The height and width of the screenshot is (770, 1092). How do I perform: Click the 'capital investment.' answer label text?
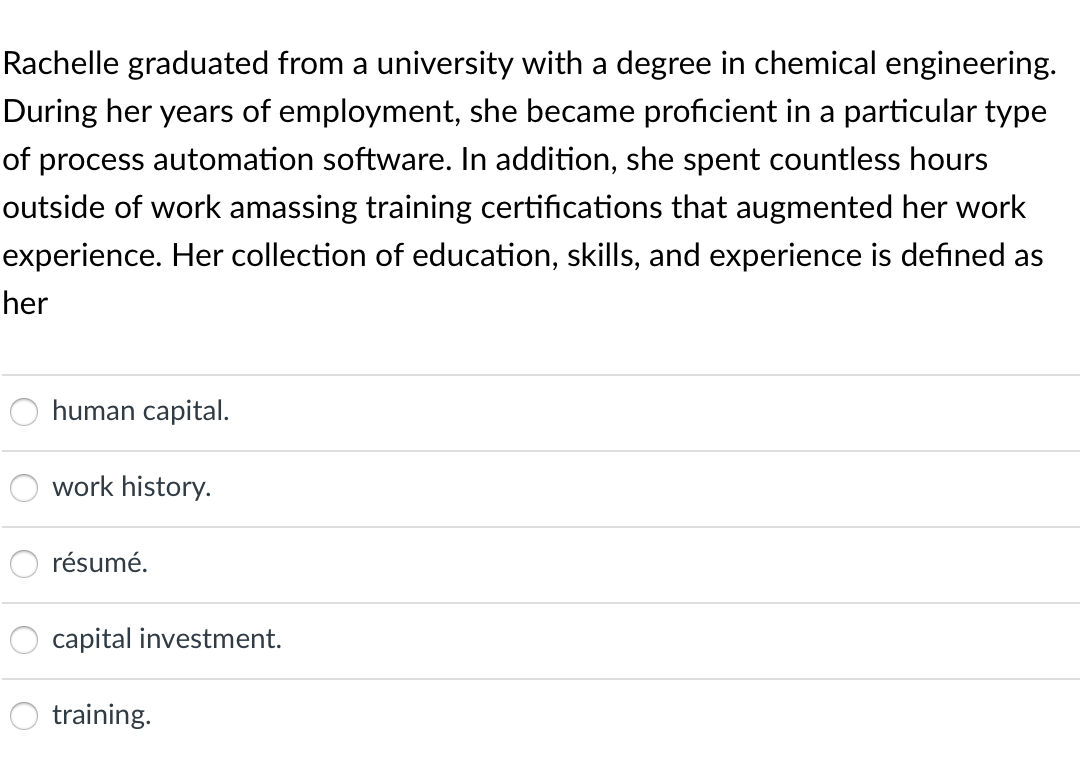coord(167,639)
